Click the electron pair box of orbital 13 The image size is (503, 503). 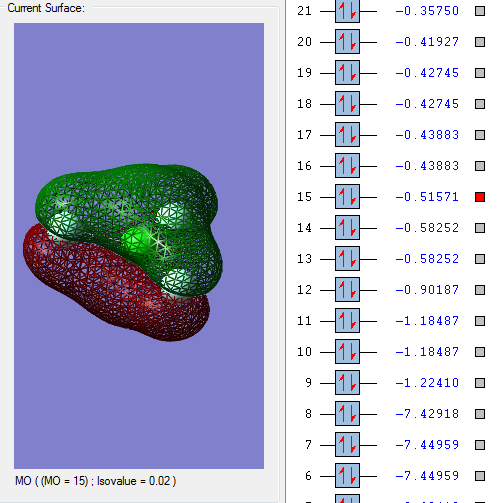point(347,259)
